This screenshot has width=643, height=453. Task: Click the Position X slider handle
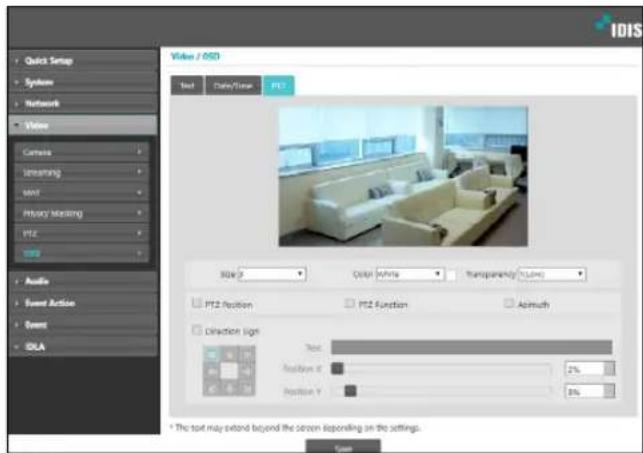(x=337, y=369)
